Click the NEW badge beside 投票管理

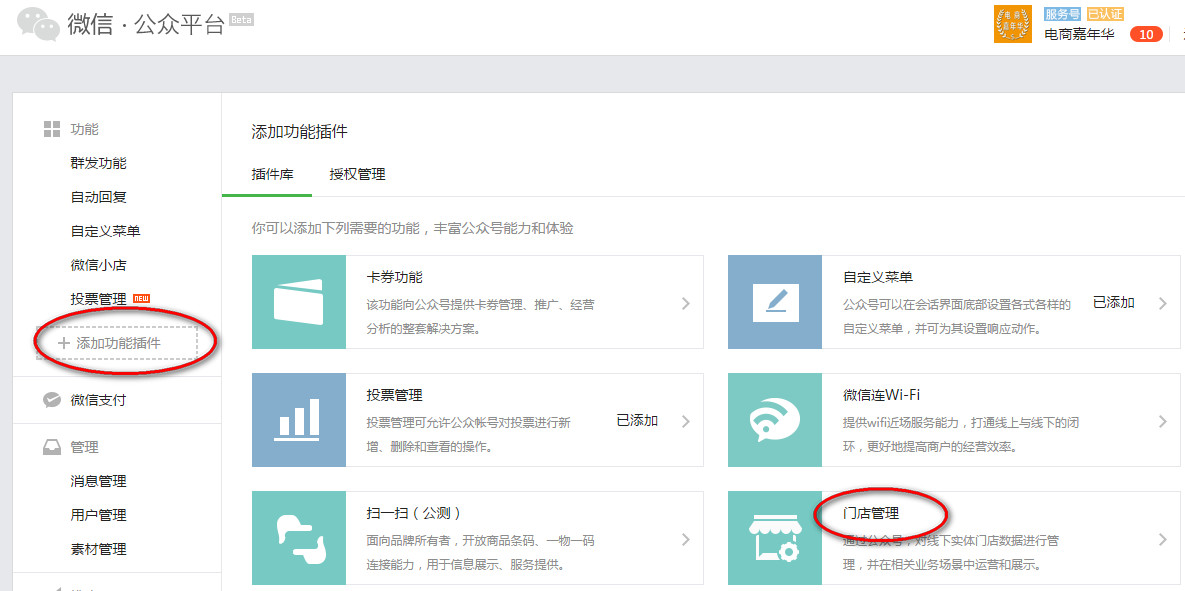141,299
